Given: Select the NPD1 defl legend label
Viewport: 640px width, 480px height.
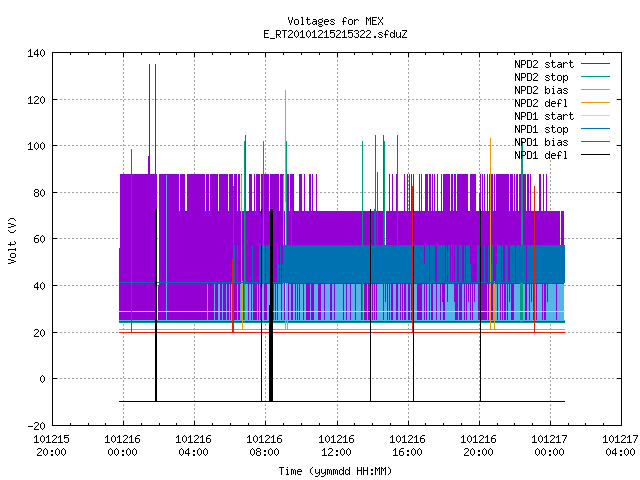Looking at the screenshot, I should point(541,155).
